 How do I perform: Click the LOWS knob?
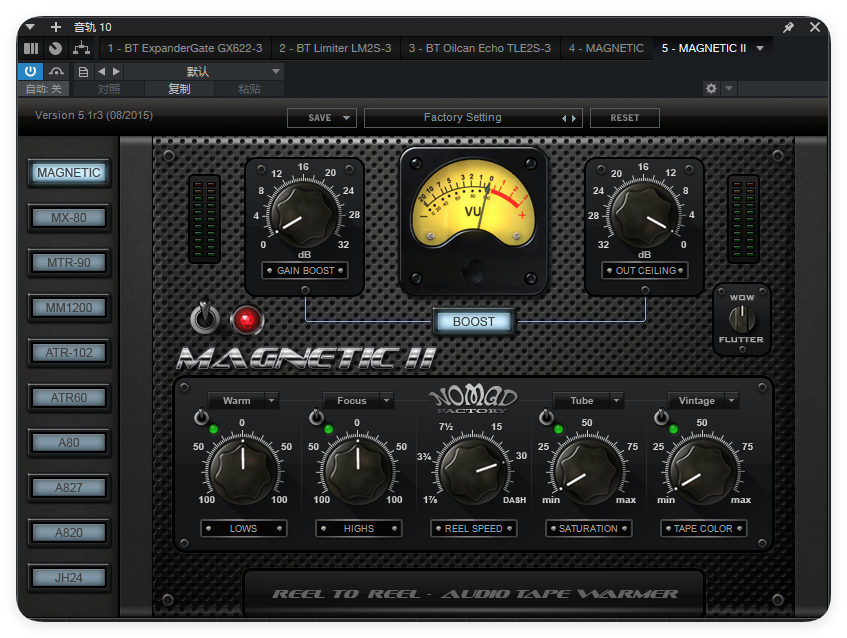point(243,470)
